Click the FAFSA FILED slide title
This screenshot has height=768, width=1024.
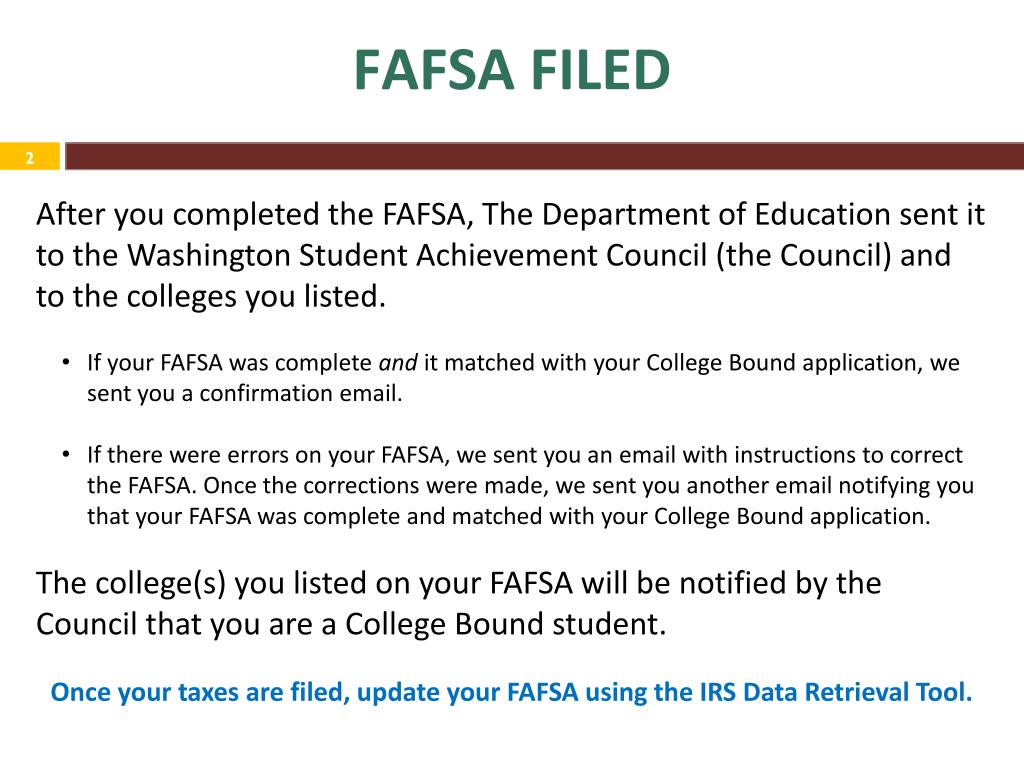[512, 69]
